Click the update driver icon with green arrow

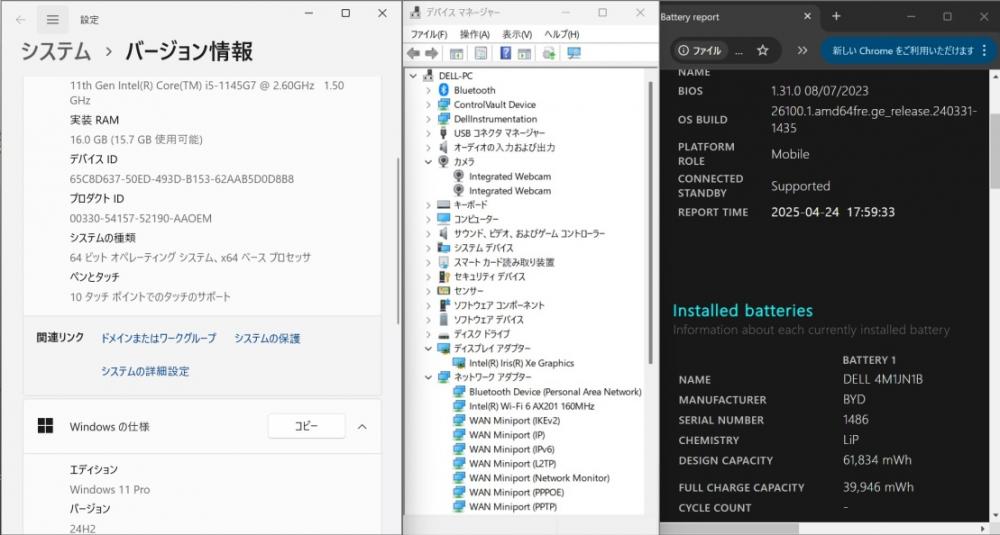(549, 54)
